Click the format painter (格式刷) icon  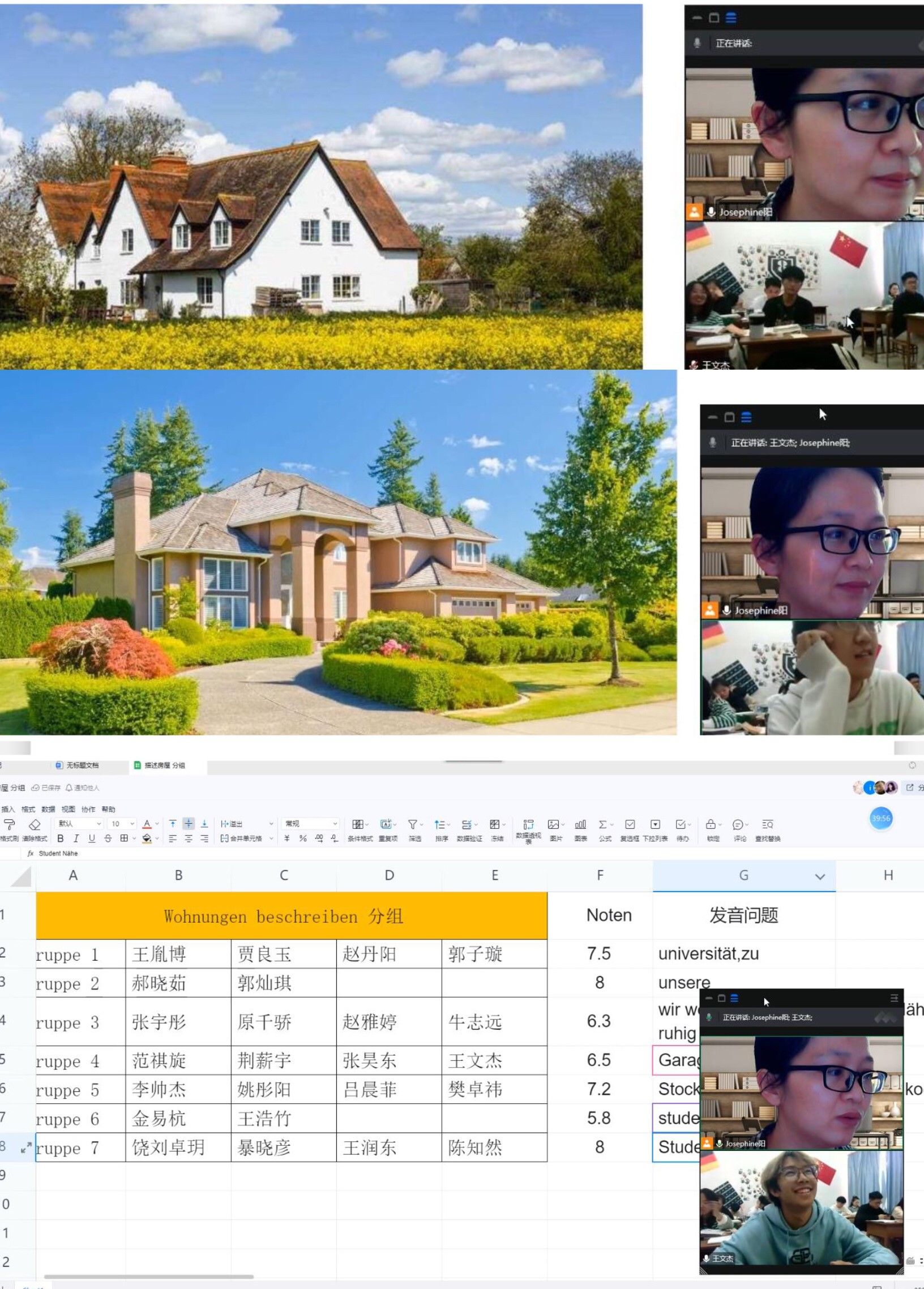tap(9, 825)
